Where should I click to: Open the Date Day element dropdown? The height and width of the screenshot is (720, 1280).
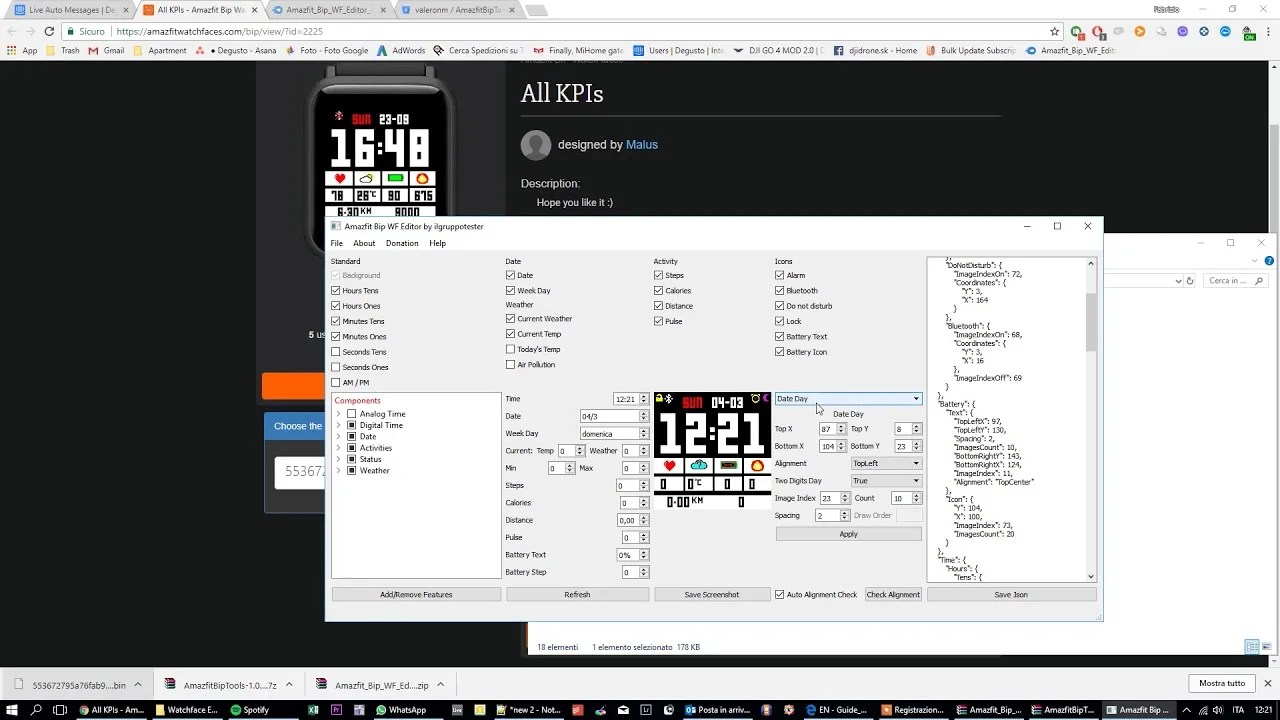click(848, 399)
